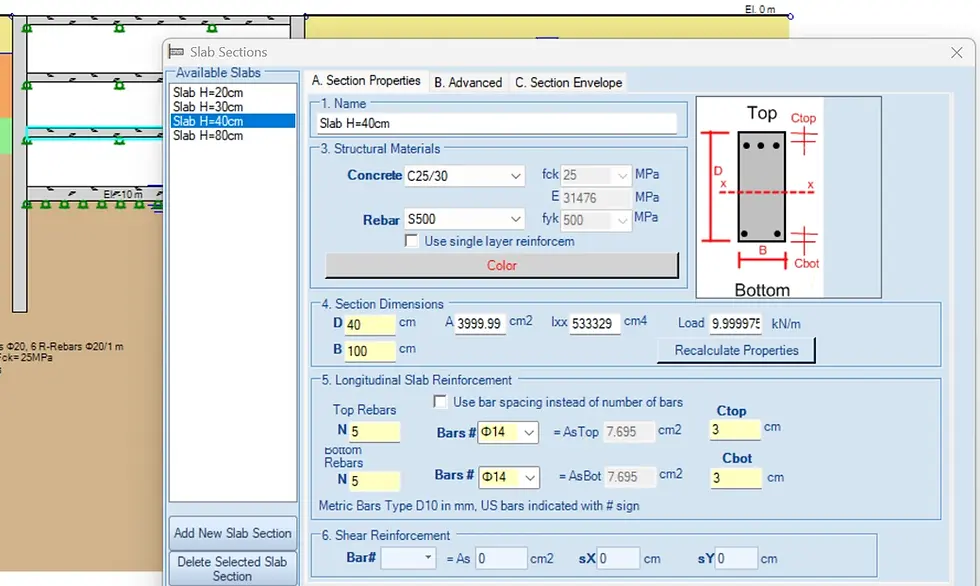
Task: Click the AsBot 7.695 field
Action: [x=630, y=477]
